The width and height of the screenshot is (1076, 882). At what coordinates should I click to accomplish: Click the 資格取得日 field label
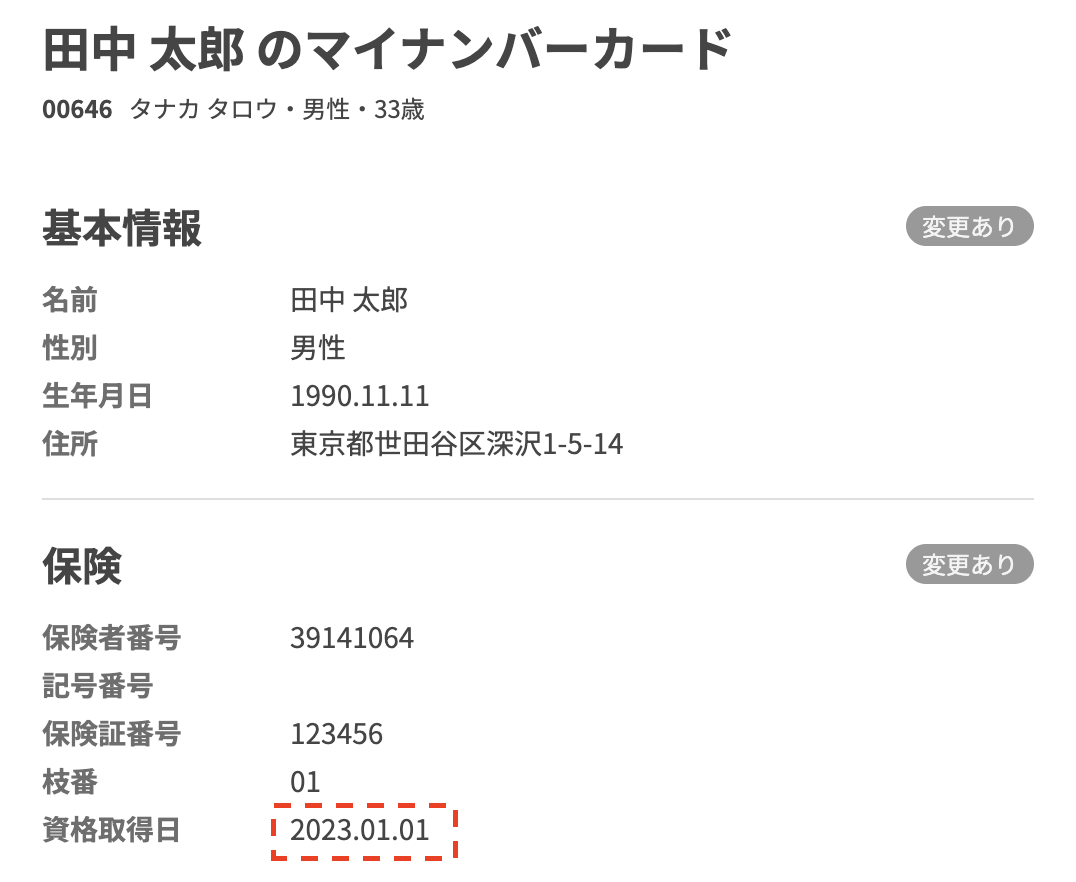coord(111,830)
